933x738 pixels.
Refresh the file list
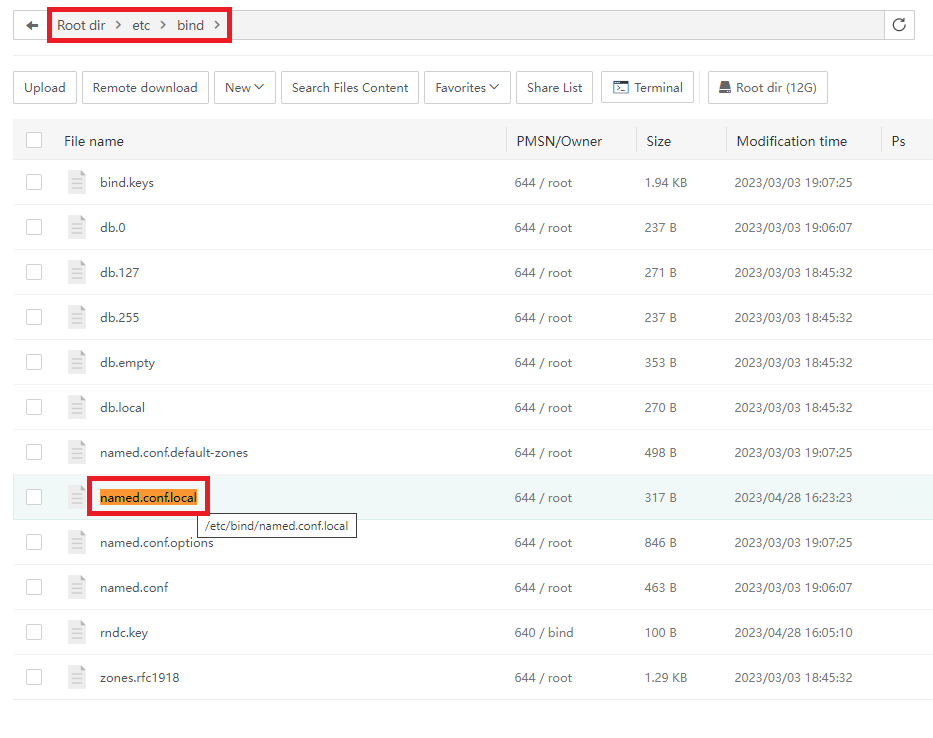pyautogui.click(x=899, y=25)
